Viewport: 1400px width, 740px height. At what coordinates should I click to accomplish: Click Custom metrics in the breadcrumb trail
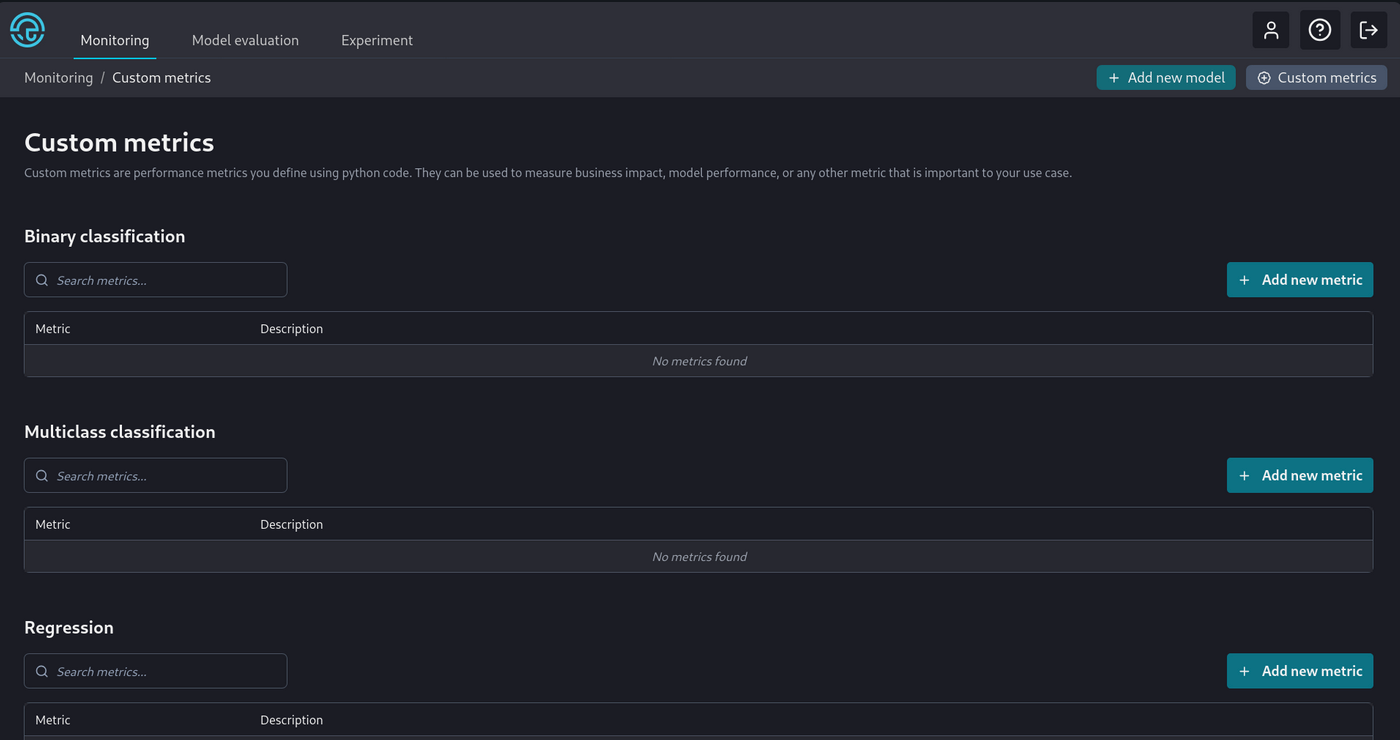click(161, 77)
